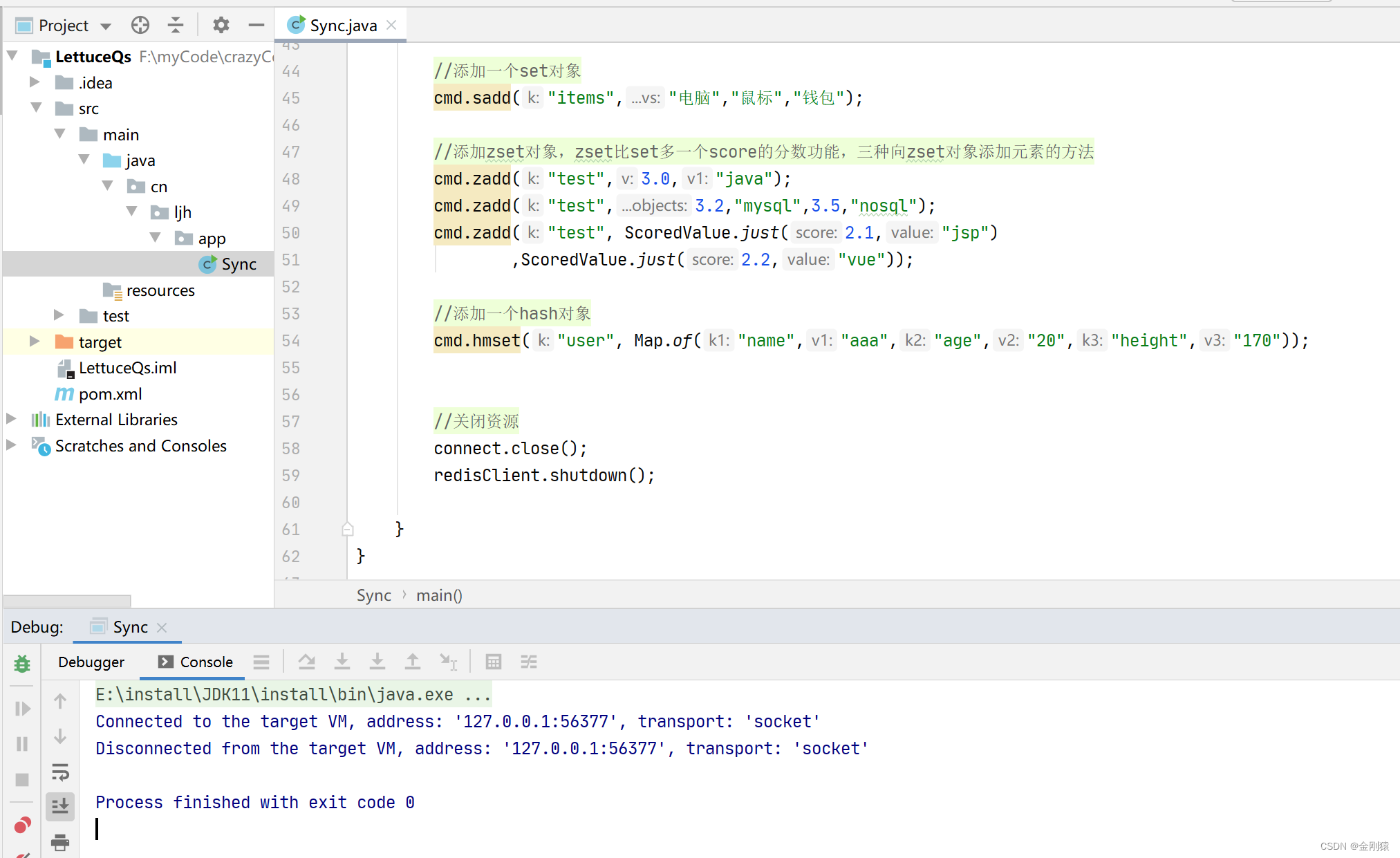Open the Project view dropdown

coord(105,25)
